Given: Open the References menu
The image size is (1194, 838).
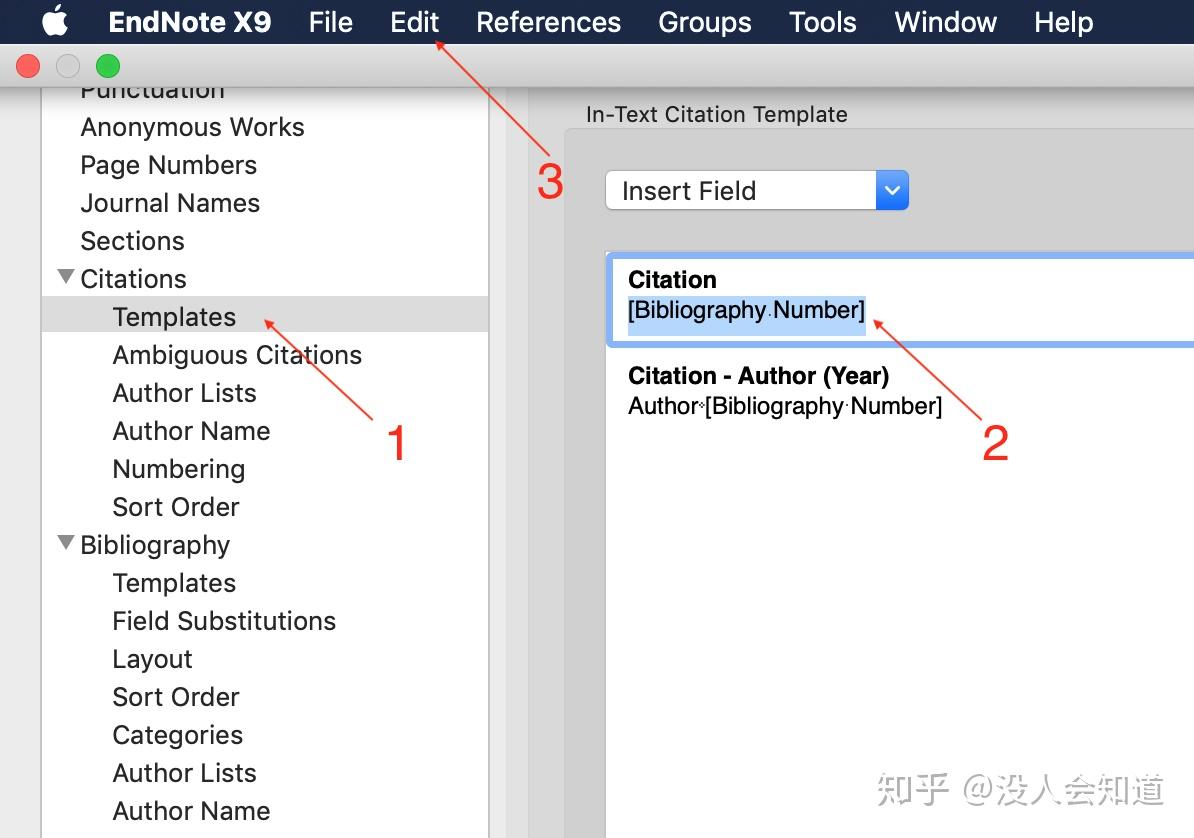Looking at the screenshot, I should [548, 21].
